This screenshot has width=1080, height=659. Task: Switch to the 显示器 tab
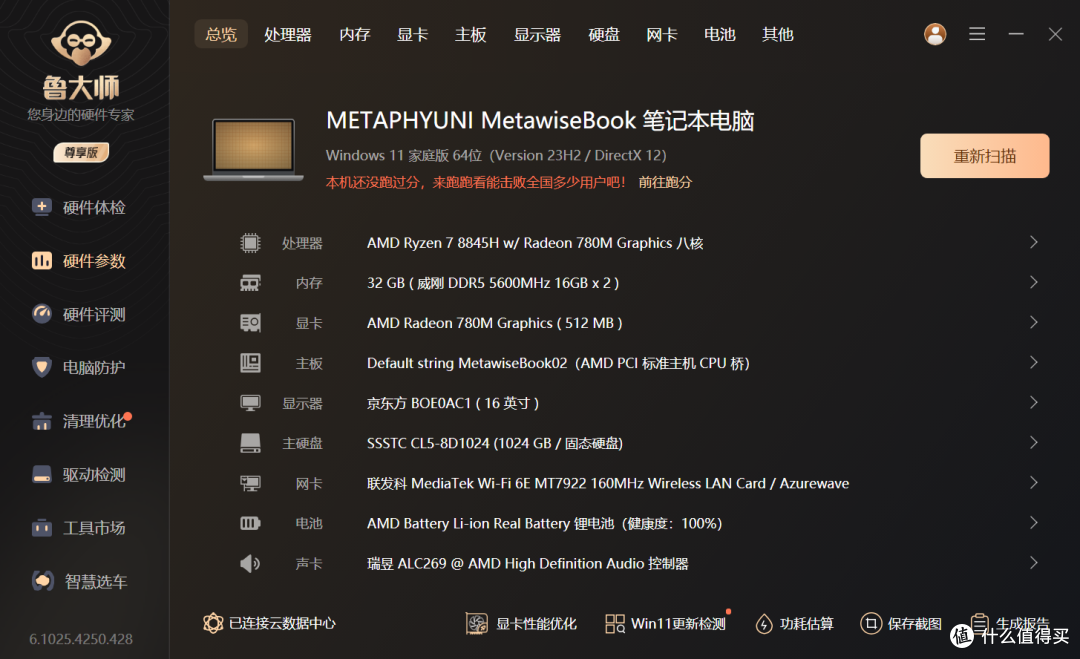coord(537,34)
